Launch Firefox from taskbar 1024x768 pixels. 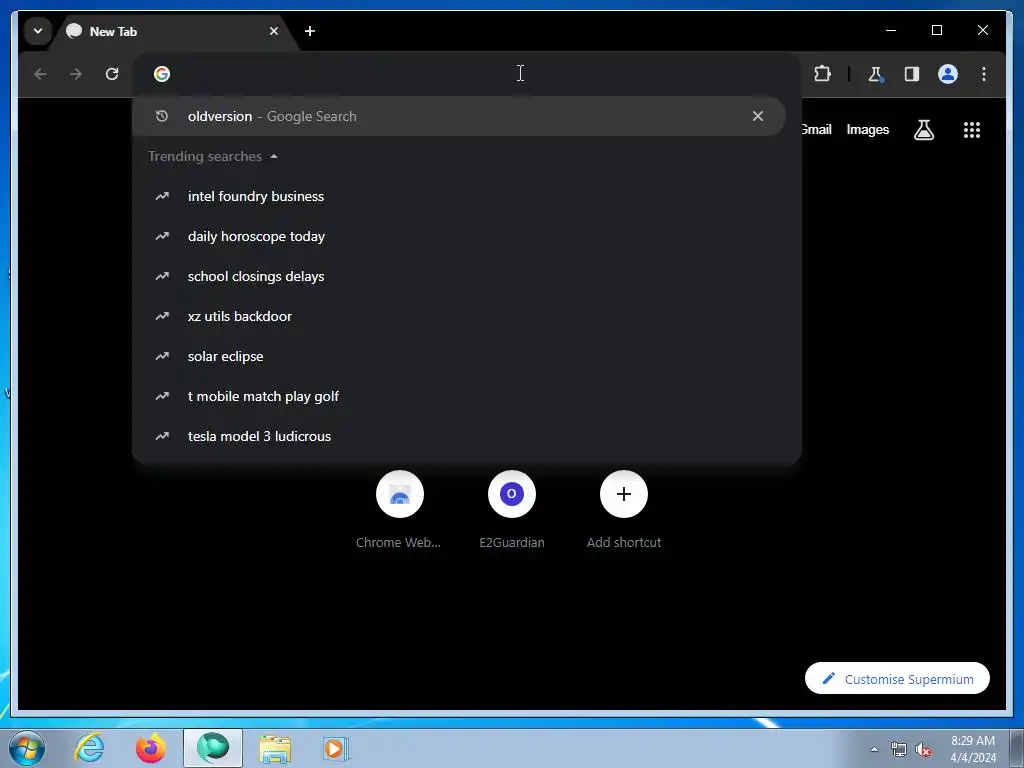[150, 748]
